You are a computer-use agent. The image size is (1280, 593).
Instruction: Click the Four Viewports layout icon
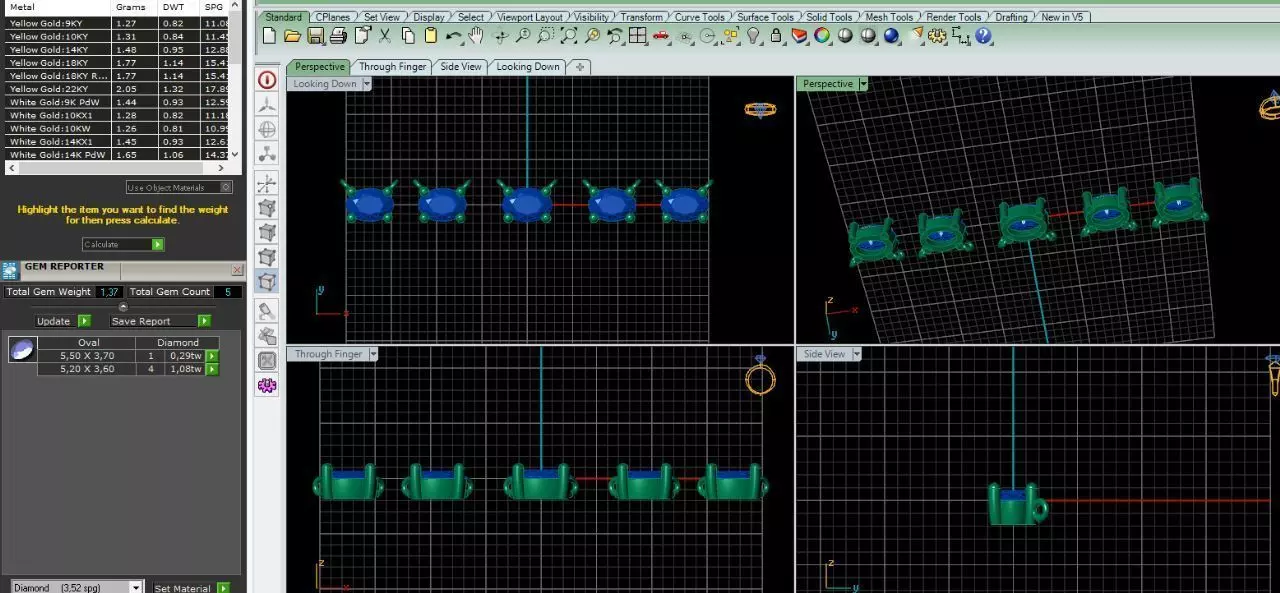click(638, 36)
